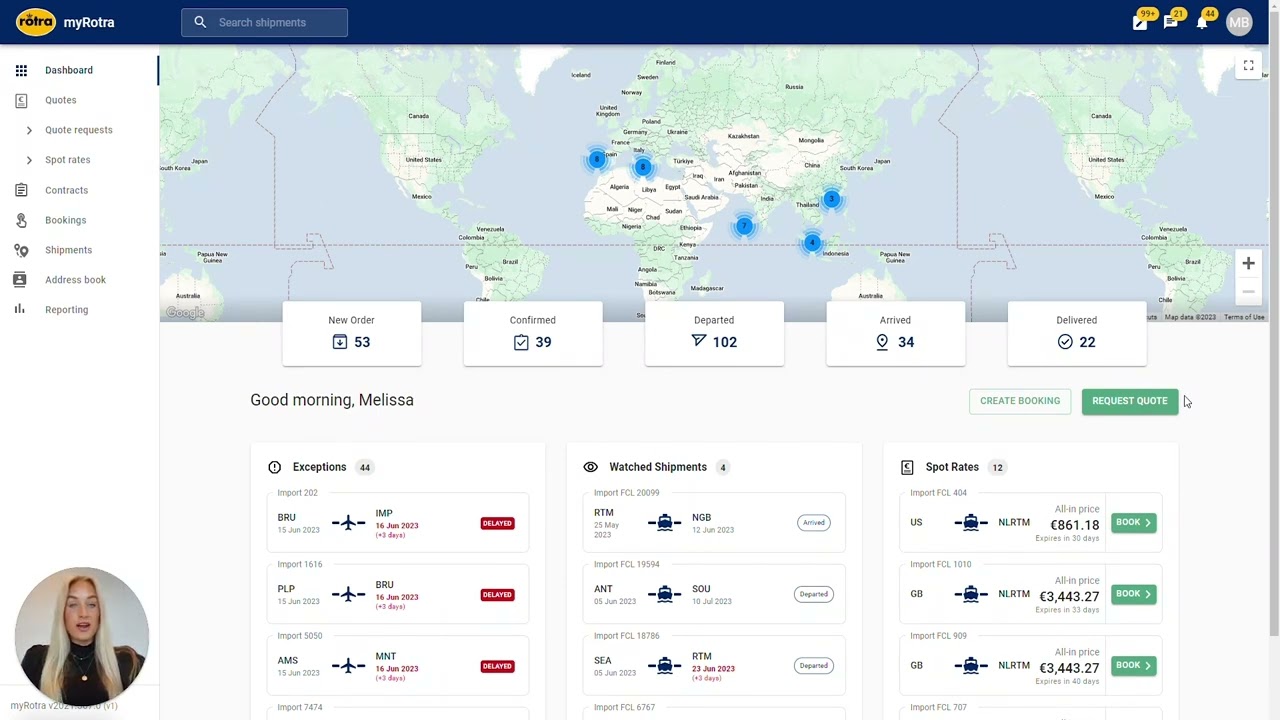Click the Dashboard grid icon in sidebar
This screenshot has height=720, width=1280.
point(21,70)
